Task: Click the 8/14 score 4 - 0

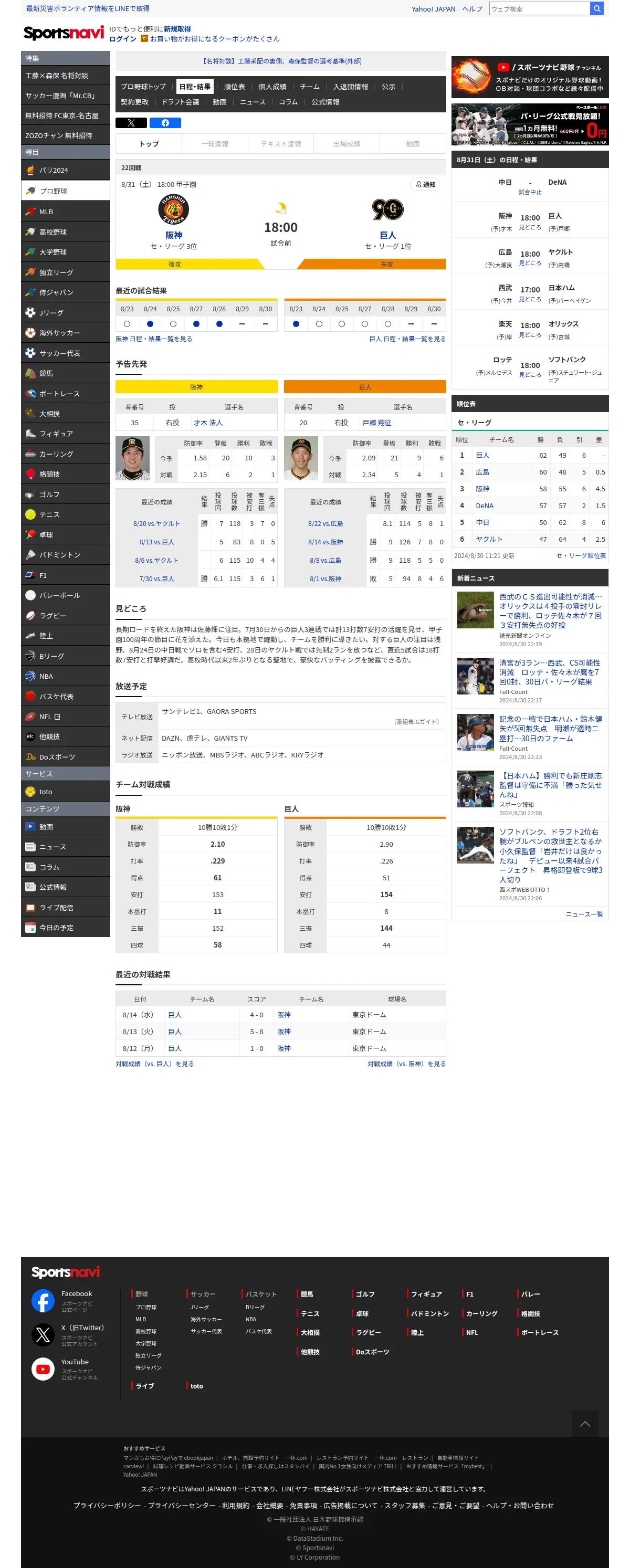Action: coord(256,1015)
